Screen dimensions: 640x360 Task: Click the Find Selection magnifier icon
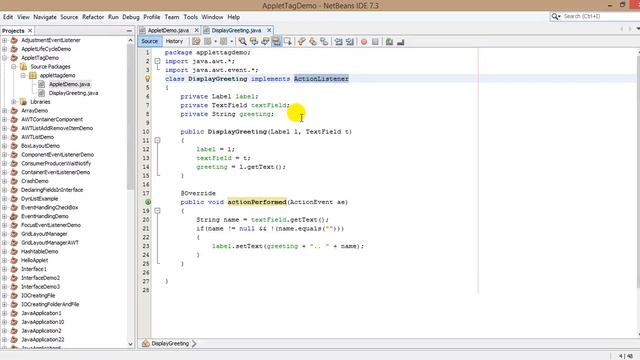(x=242, y=41)
